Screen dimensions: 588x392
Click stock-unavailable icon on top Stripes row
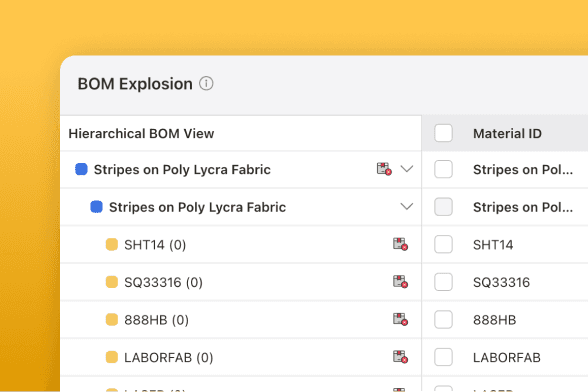coord(384,169)
